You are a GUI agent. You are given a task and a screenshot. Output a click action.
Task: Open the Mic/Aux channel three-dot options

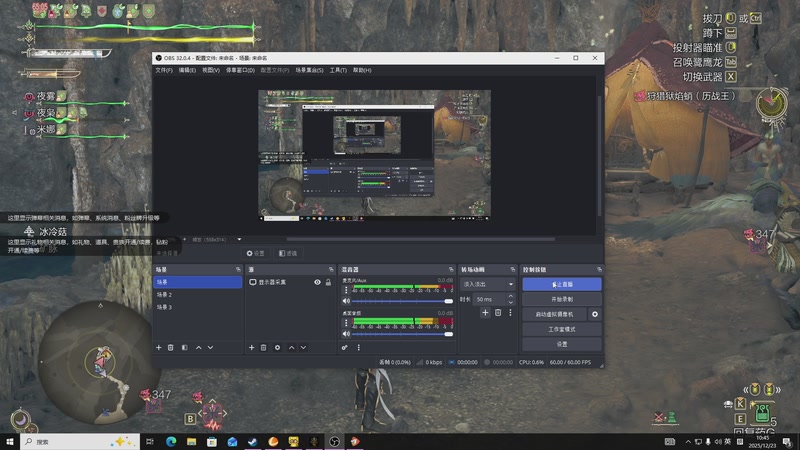(x=346, y=290)
